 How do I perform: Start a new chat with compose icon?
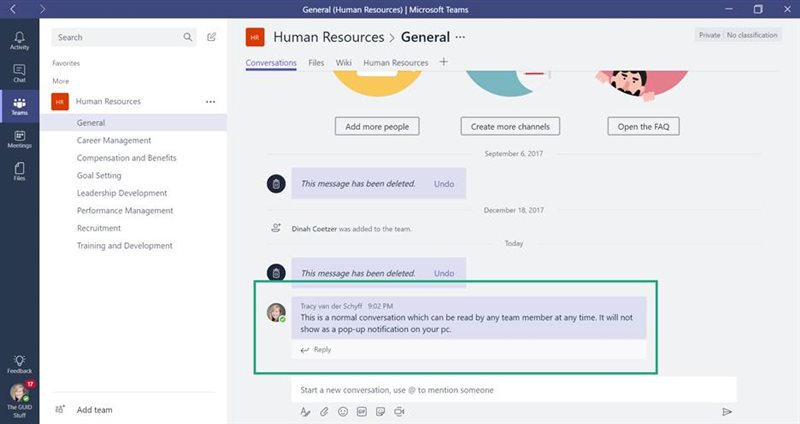click(211, 37)
